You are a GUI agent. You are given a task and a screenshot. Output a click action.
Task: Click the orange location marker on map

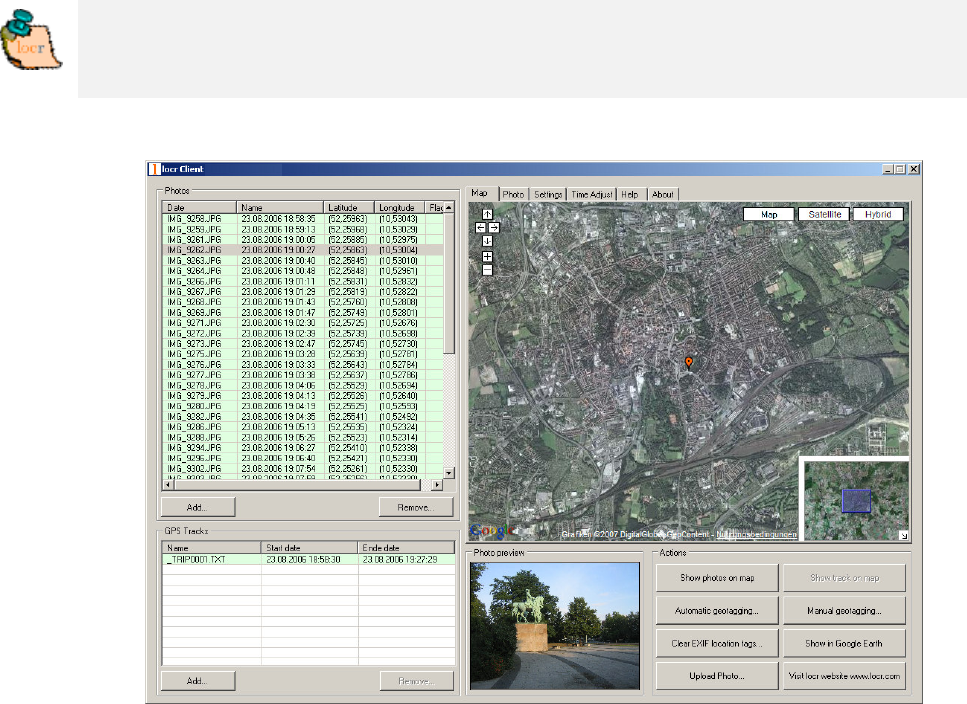[688, 361]
